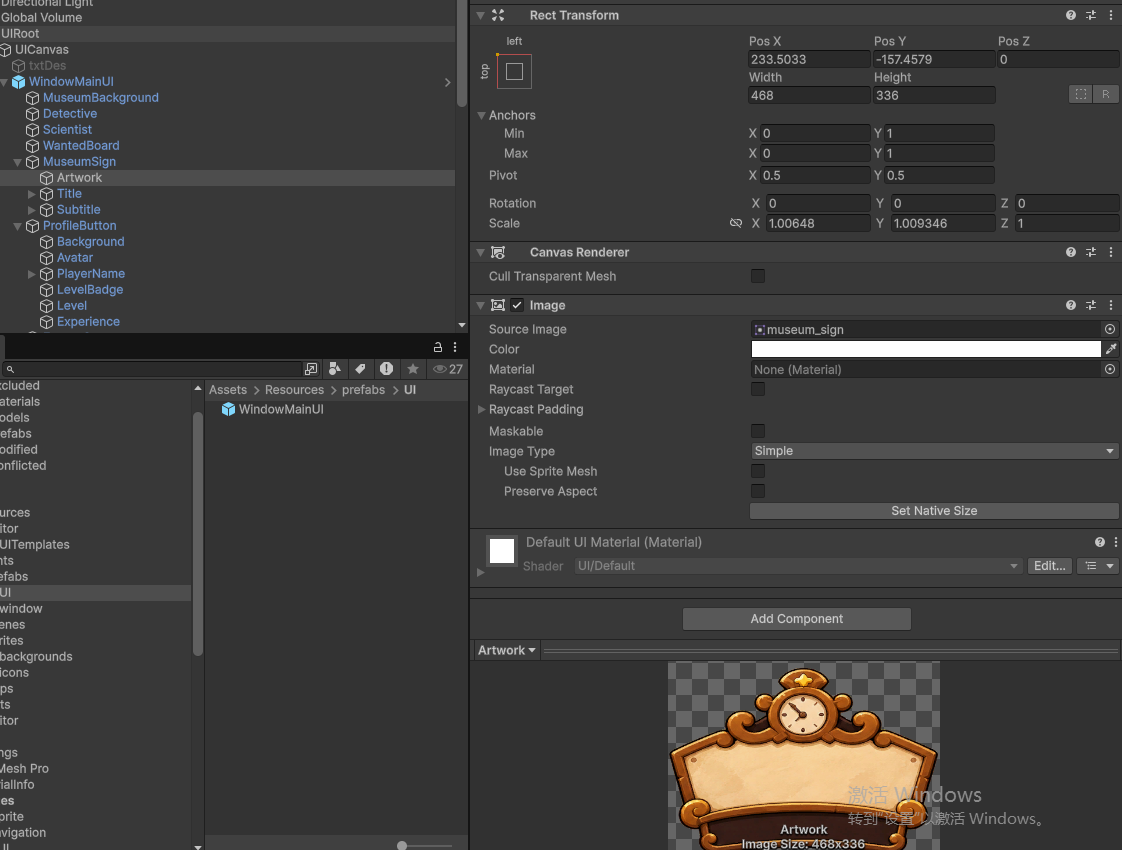Enable Use Sprite Mesh checkbox
The width and height of the screenshot is (1122, 850).
[x=758, y=471]
